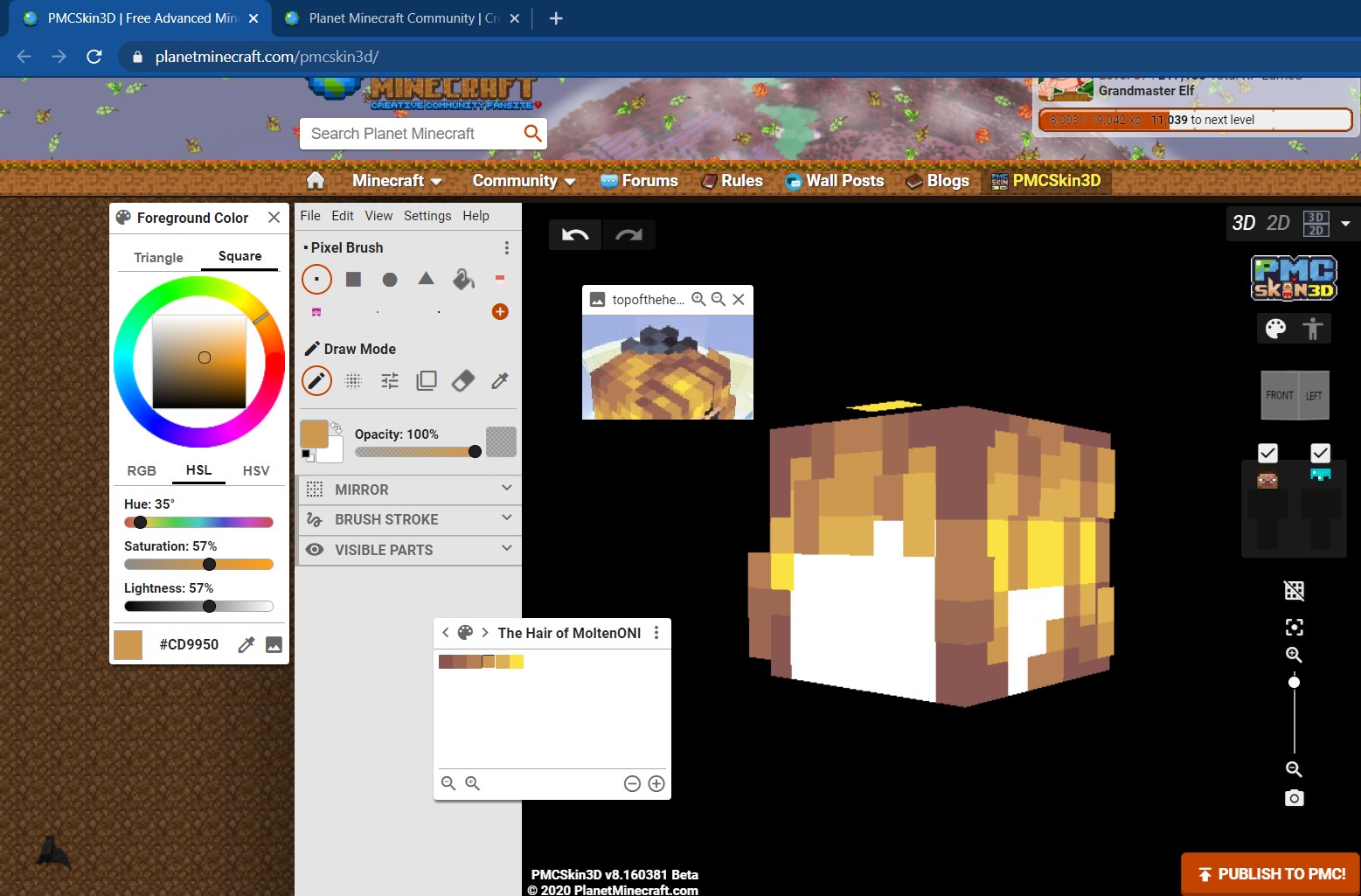Viewport: 1361px width, 896px height.
Task: Zoom in the 3D viewport
Action: pyautogui.click(x=1295, y=656)
